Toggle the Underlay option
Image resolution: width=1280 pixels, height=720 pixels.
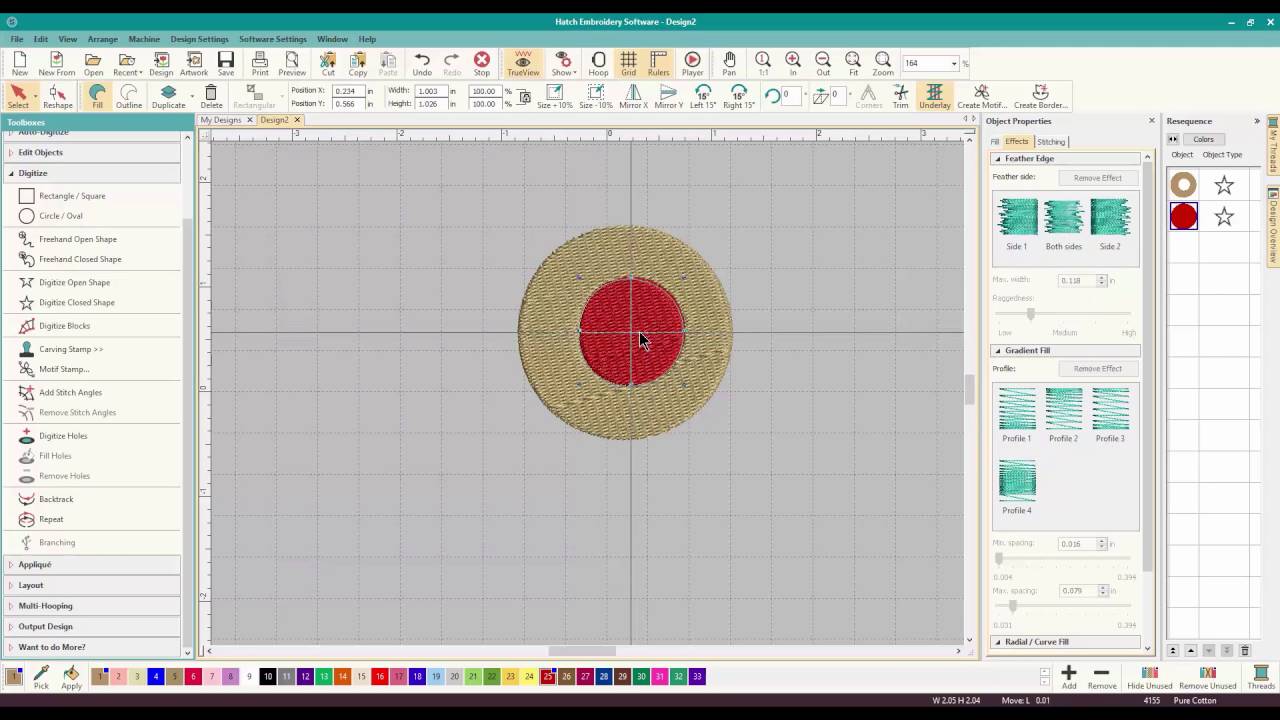[935, 97]
